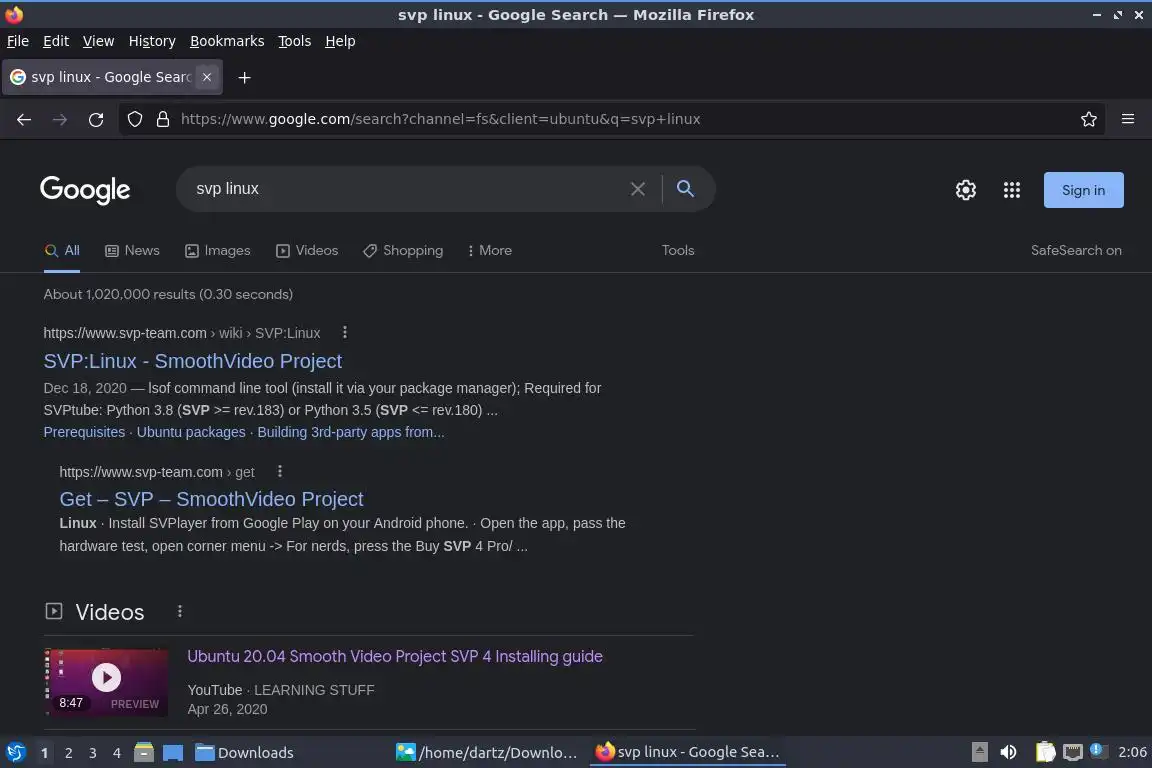Image resolution: width=1152 pixels, height=768 pixels.
Task: Open the removable media tray icon
Action: click(979, 753)
